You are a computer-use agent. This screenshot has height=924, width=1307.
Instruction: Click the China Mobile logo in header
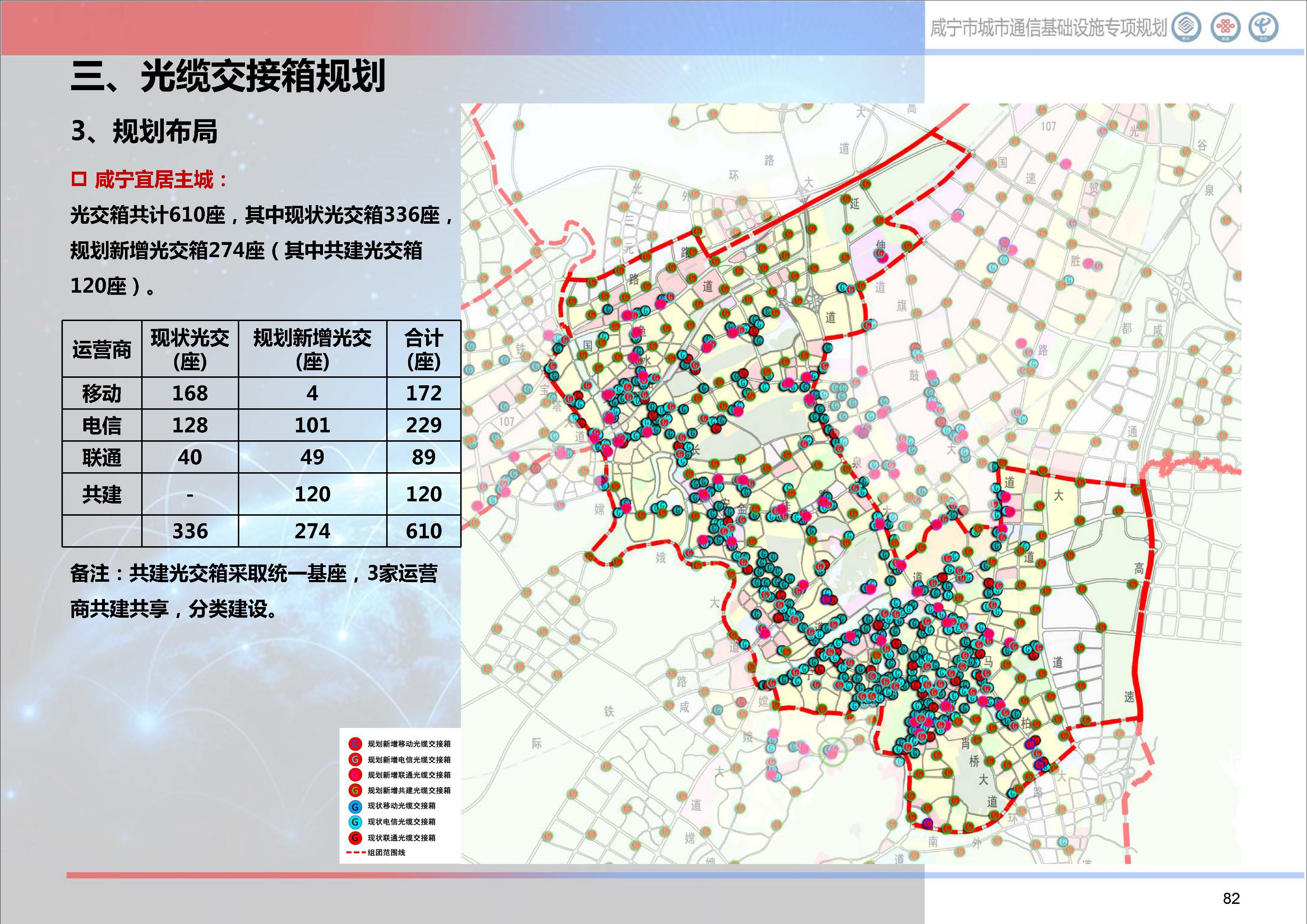(1186, 27)
